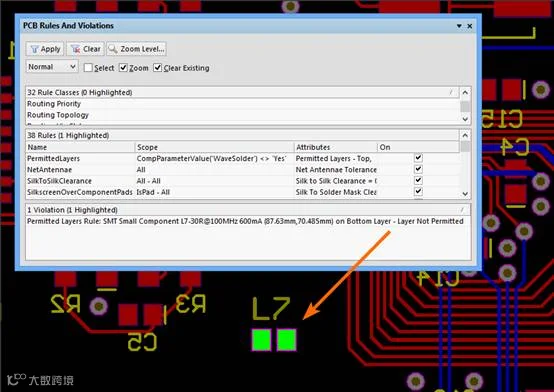The height and width of the screenshot is (392, 554).
Task: Toggle the SilkscreenOverComponentPads On checkbox
Action: click(418, 191)
